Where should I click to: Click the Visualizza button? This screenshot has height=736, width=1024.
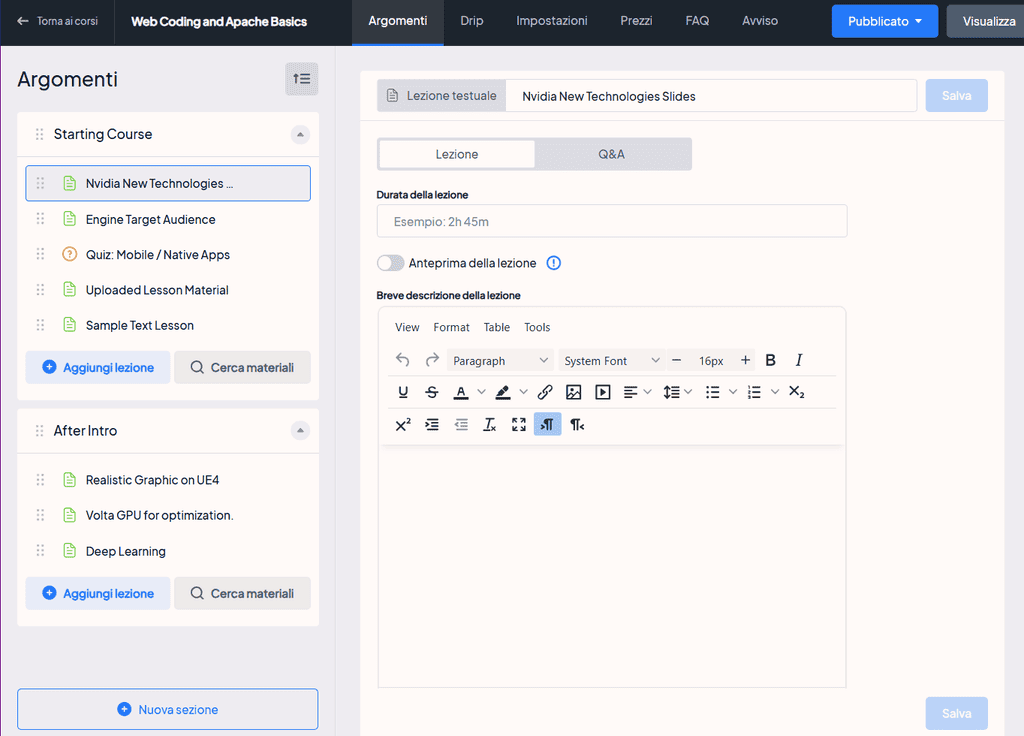[x=987, y=21]
